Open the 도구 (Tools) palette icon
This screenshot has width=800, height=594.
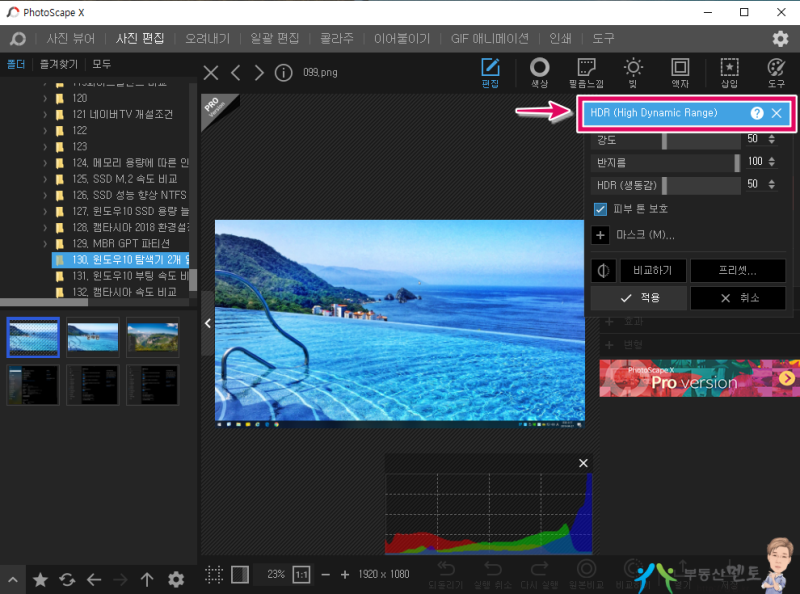tap(776, 72)
